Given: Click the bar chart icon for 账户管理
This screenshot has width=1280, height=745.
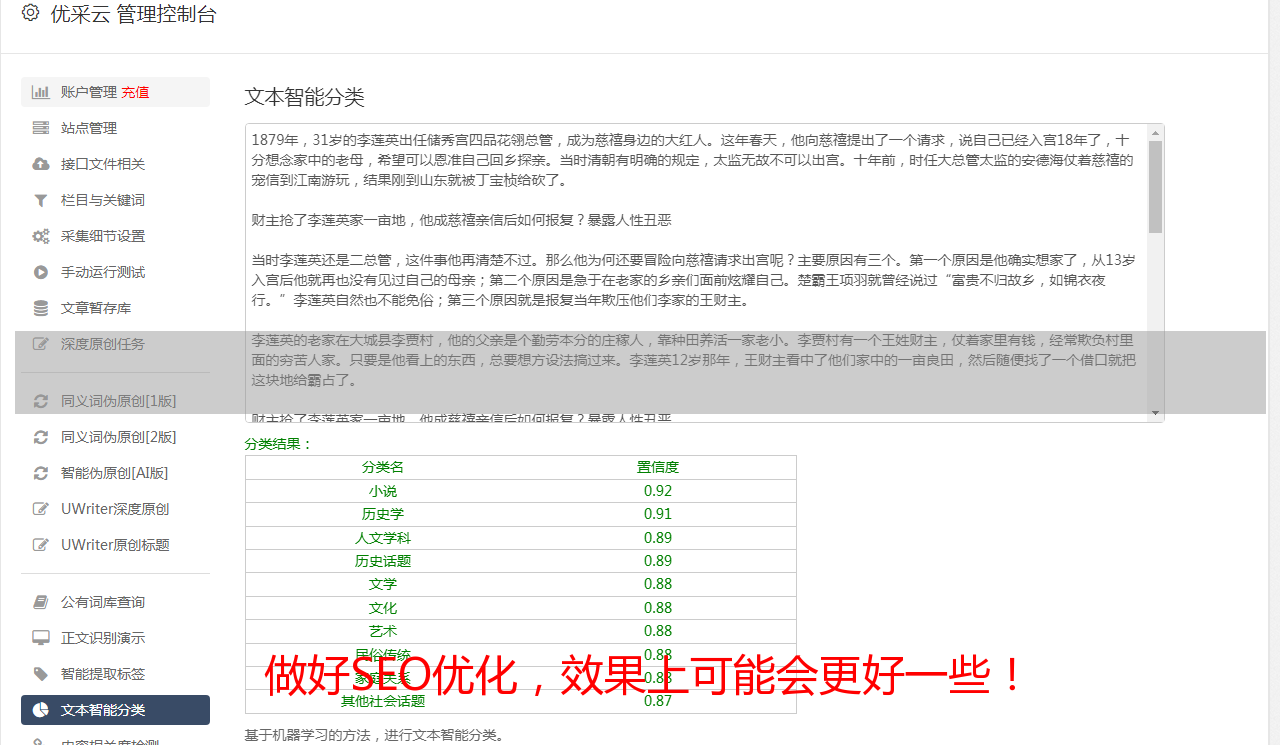Looking at the screenshot, I should (41, 92).
